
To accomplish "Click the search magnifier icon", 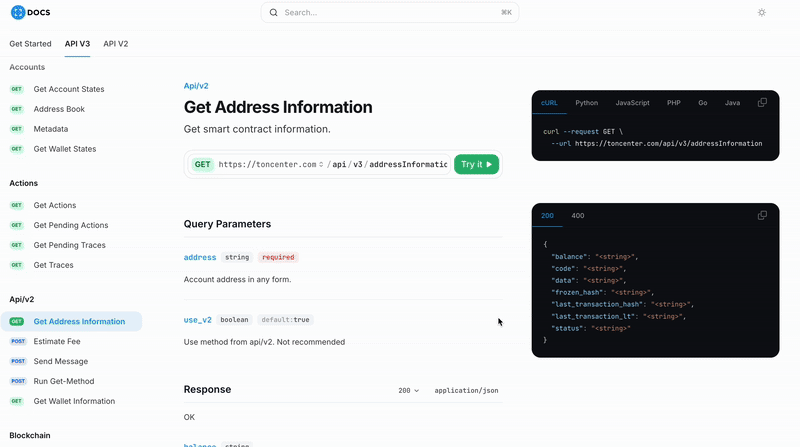I will click(x=273, y=12).
